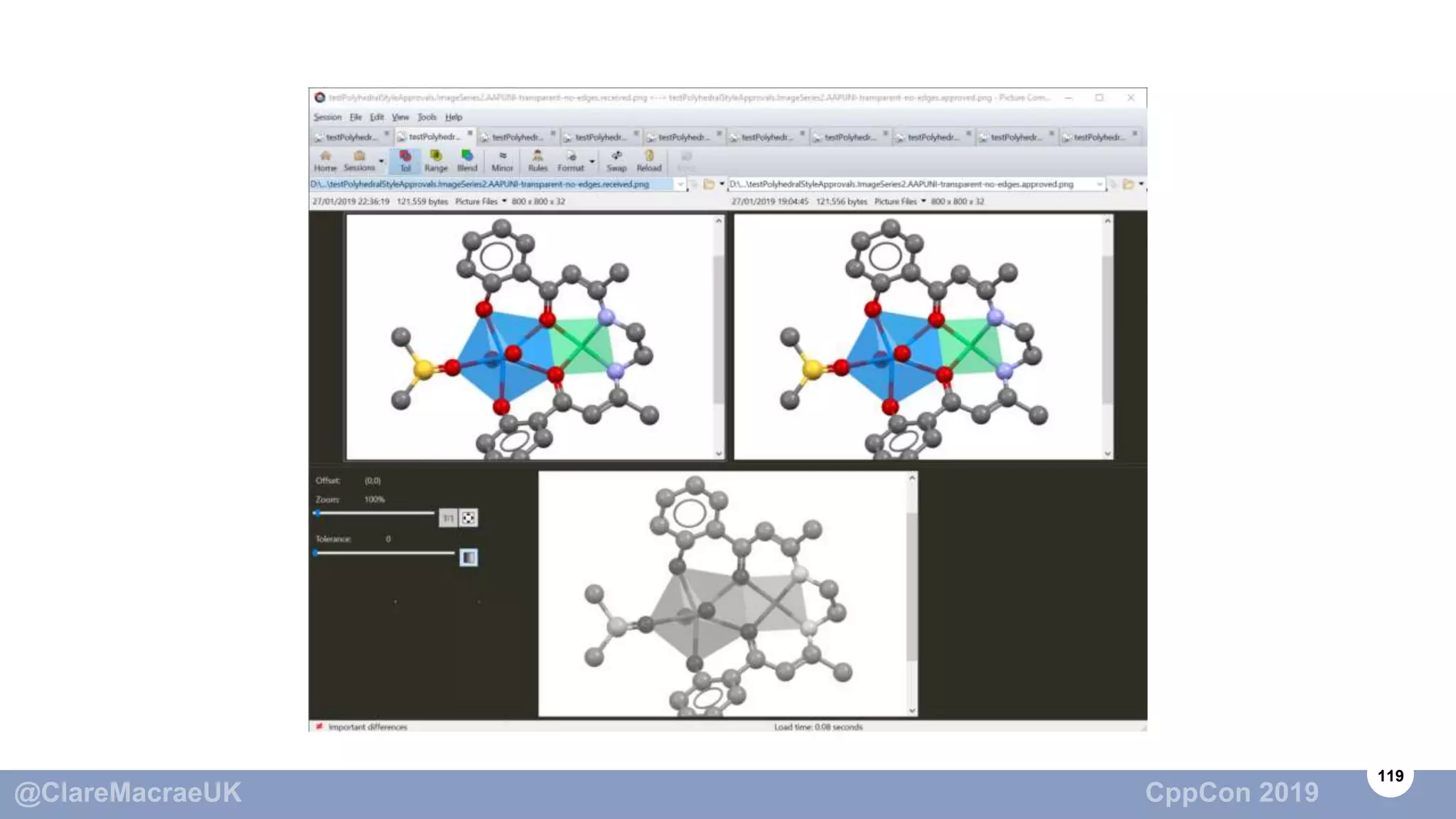Click the Home toolbar icon
1456x819 pixels.
click(x=325, y=161)
